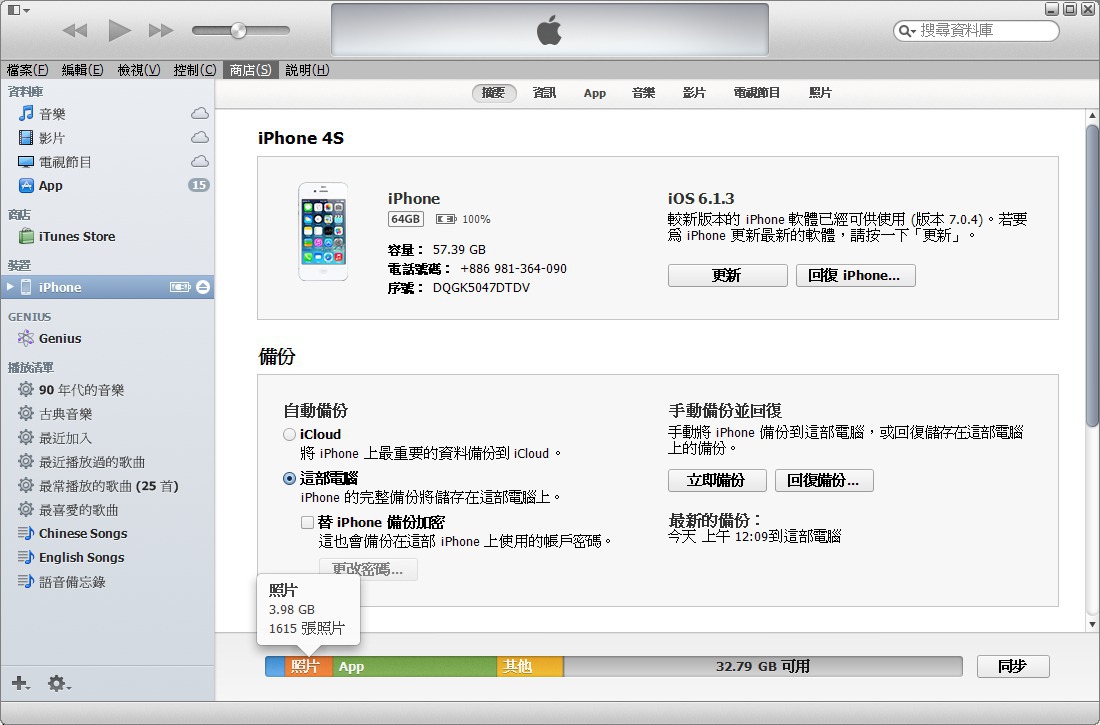The height and width of the screenshot is (725, 1100).
Task: Open the 語音備忘錄 playlist
Action: [107, 581]
